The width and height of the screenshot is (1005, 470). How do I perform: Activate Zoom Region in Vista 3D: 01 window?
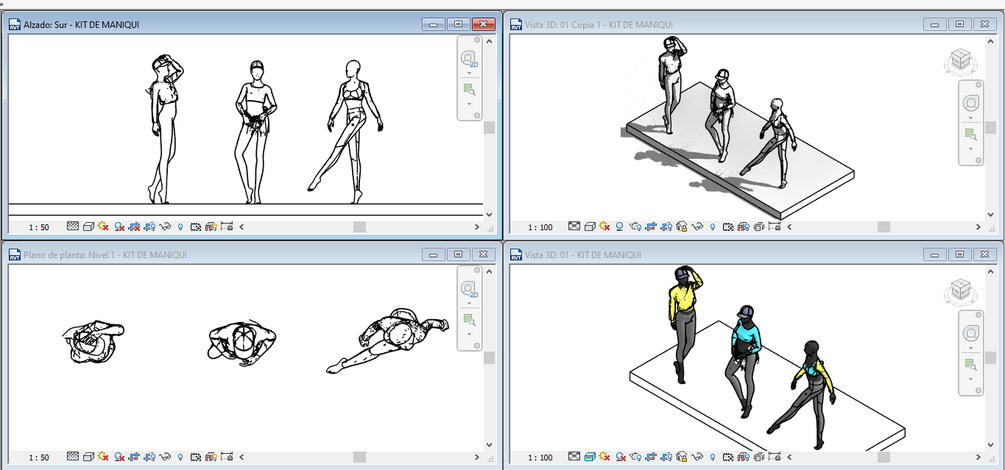click(971, 365)
